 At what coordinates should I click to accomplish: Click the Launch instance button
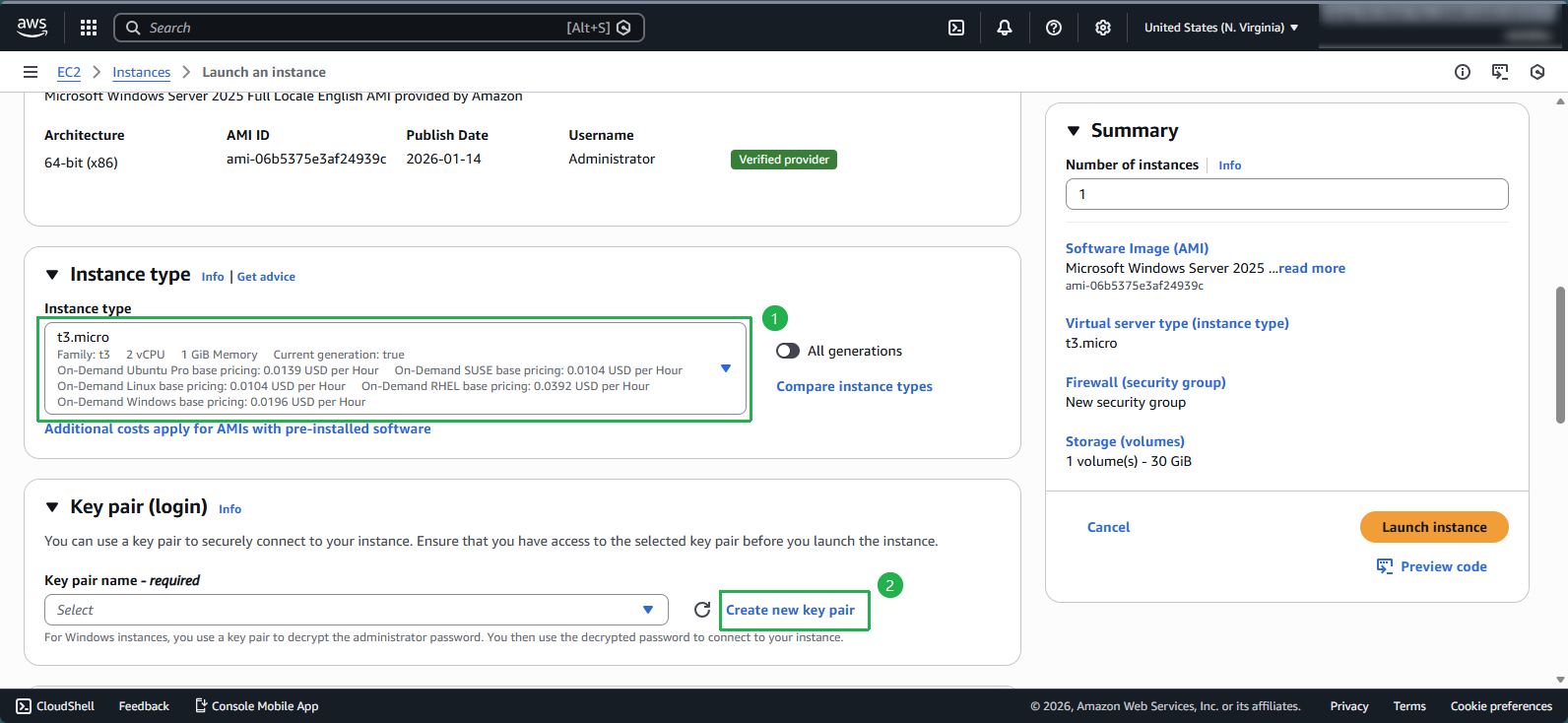1433,527
